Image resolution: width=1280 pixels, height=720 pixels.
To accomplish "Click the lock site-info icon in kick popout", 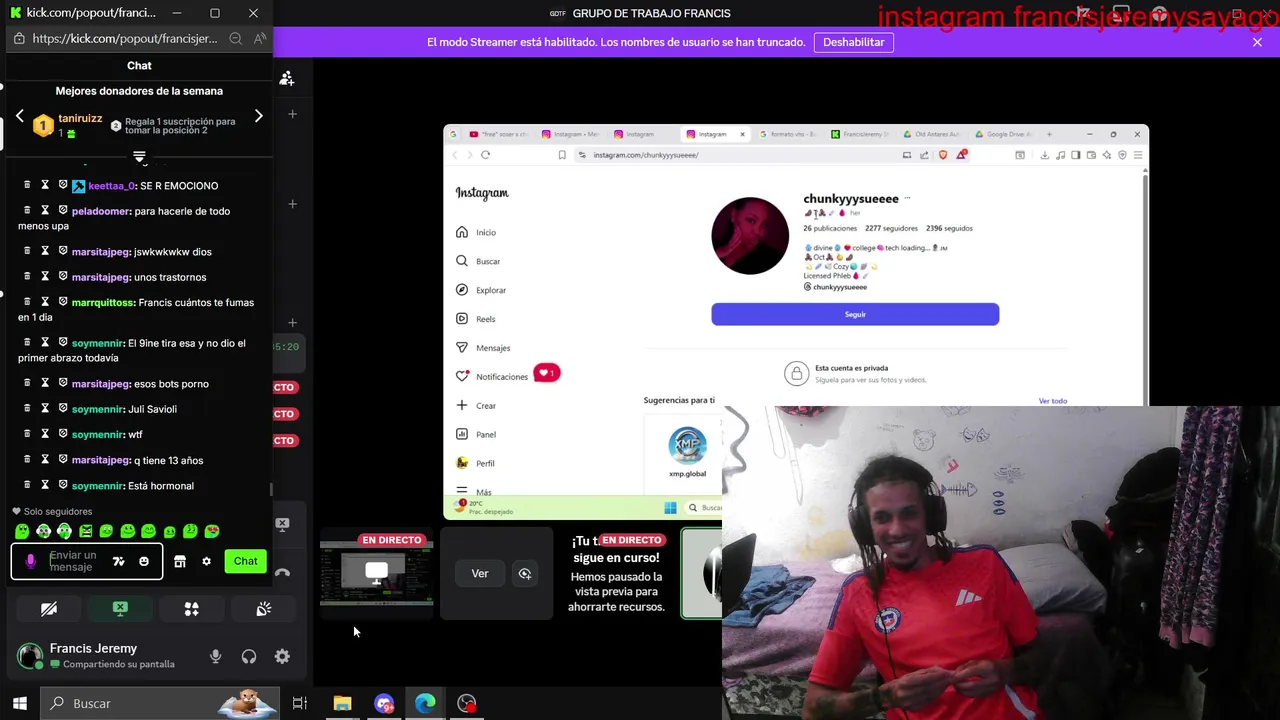I will [19, 38].
